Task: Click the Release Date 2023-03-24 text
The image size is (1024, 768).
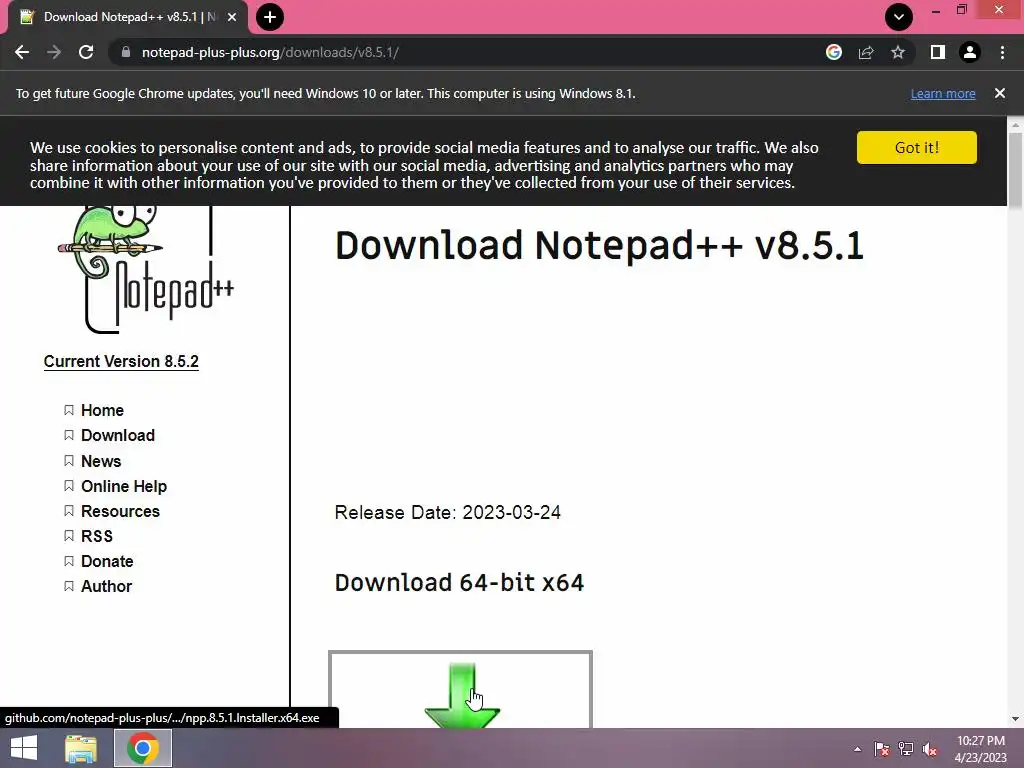Action: click(447, 513)
